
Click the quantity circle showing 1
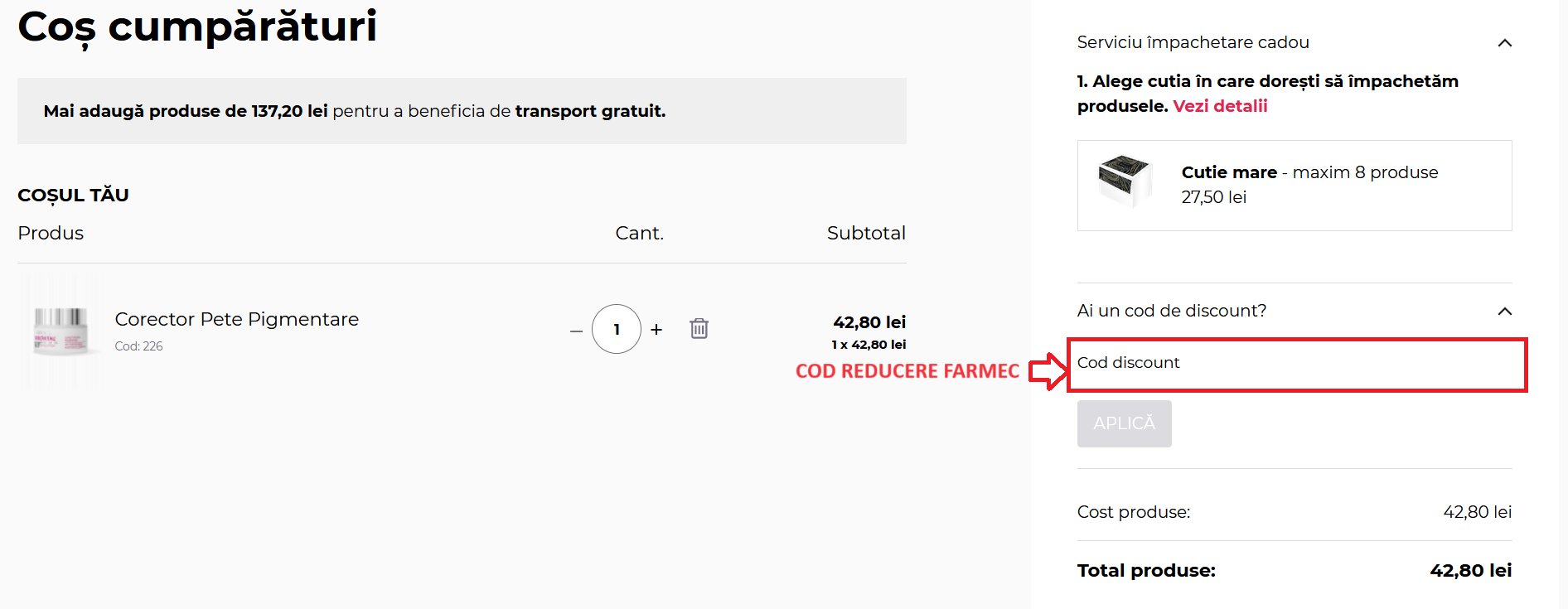pos(617,329)
